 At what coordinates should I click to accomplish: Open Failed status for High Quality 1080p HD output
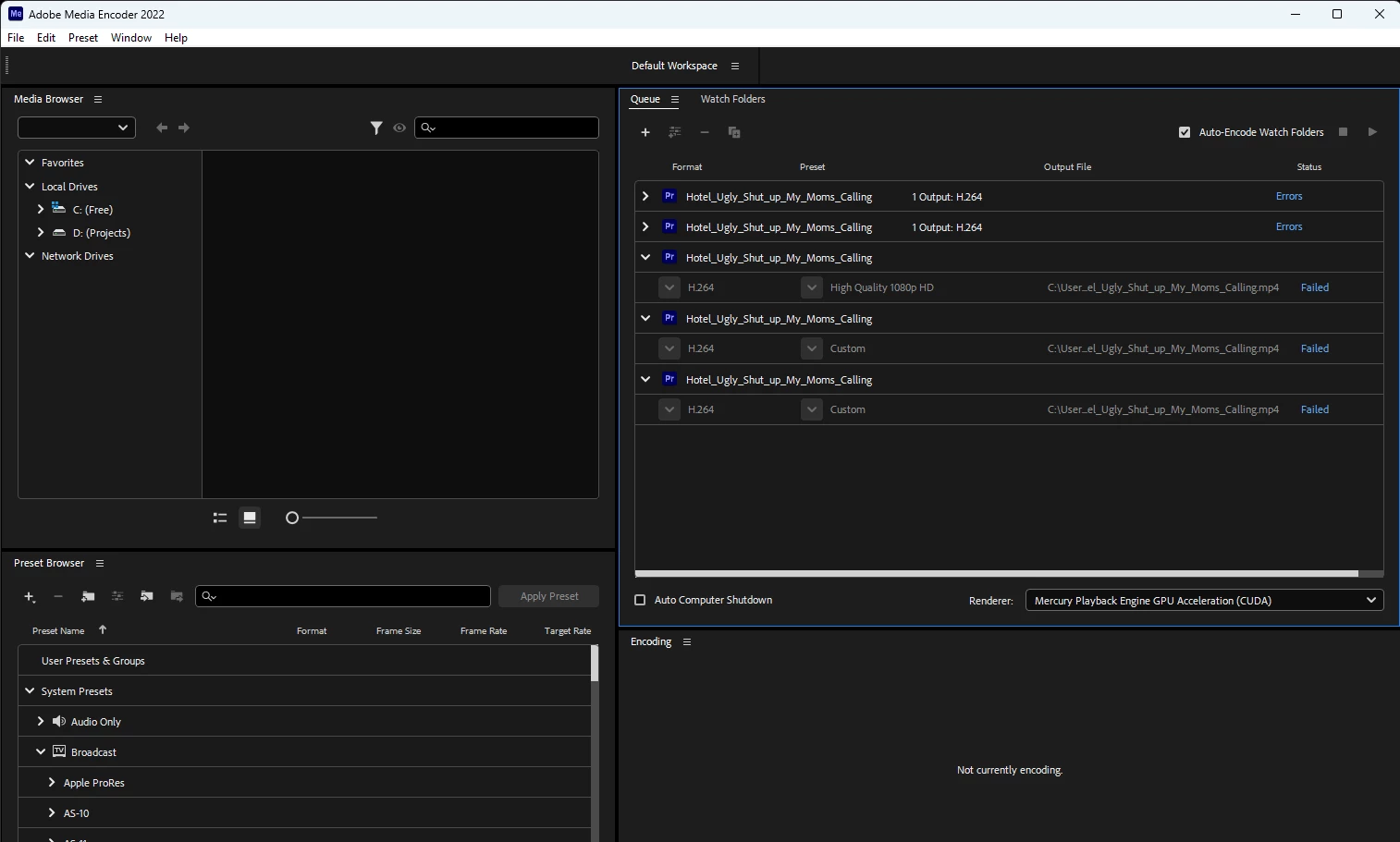pyautogui.click(x=1315, y=287)
